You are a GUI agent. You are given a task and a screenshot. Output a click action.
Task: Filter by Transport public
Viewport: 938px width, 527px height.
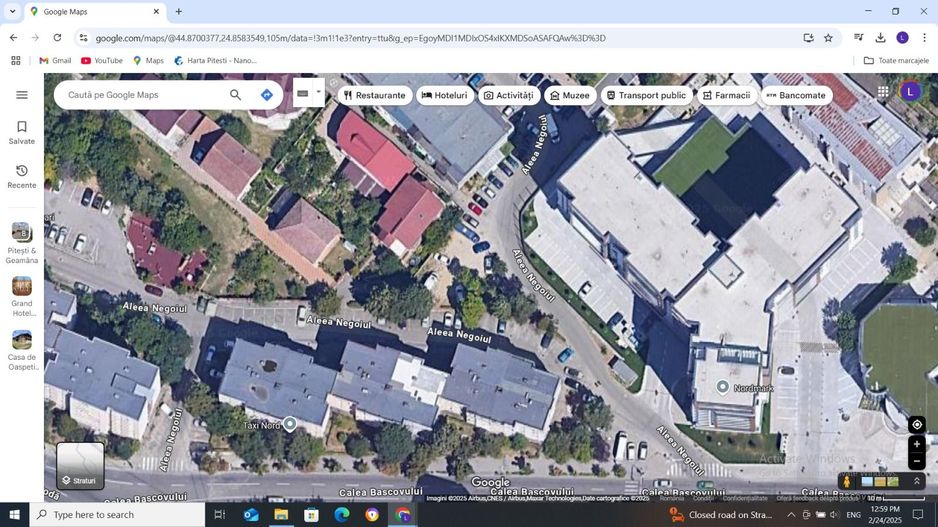pyautogui.click(x=647, y=95)
